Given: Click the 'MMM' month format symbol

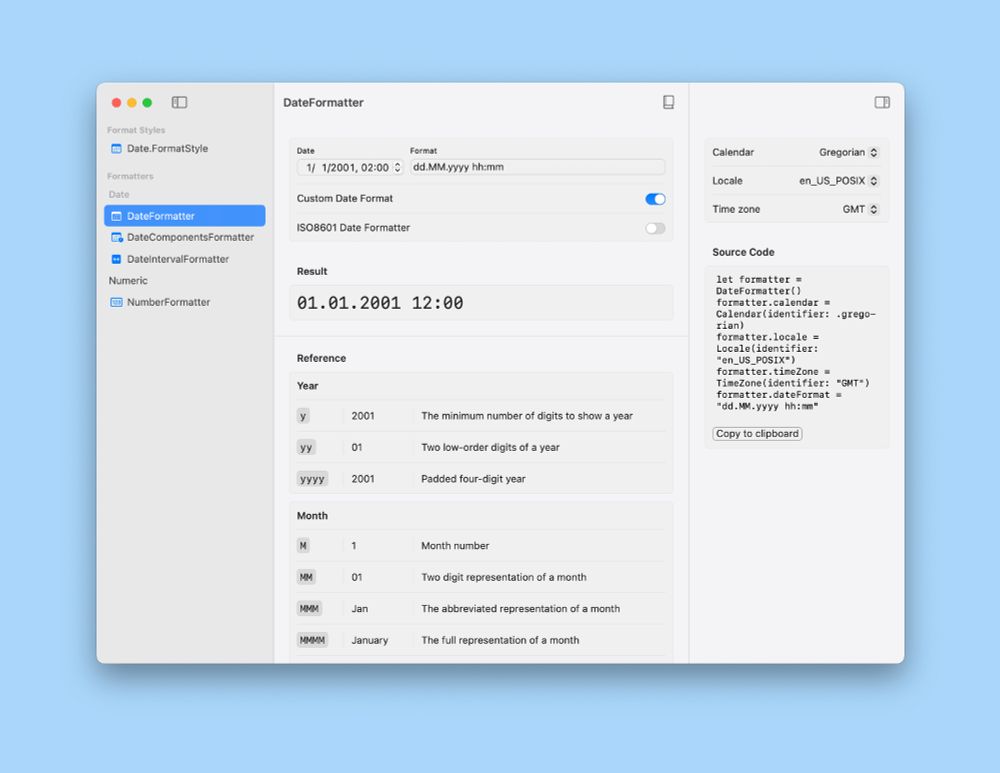Looking at the screenshot, I should click(309, 609).
